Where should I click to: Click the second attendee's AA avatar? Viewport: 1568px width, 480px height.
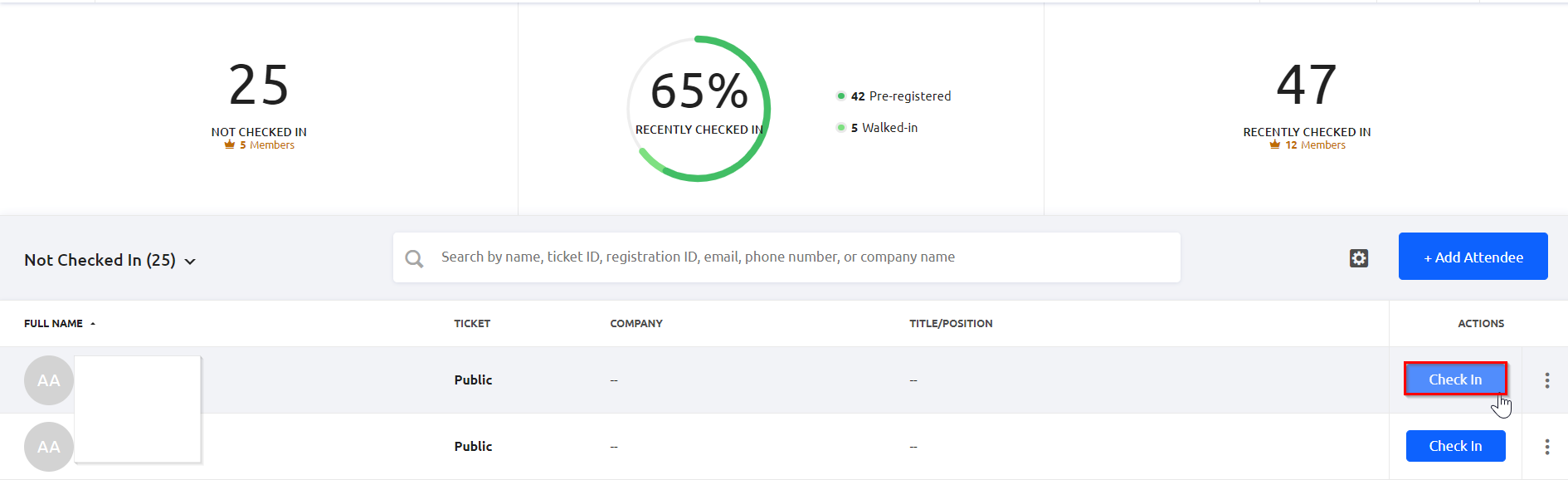click(49, 447)
